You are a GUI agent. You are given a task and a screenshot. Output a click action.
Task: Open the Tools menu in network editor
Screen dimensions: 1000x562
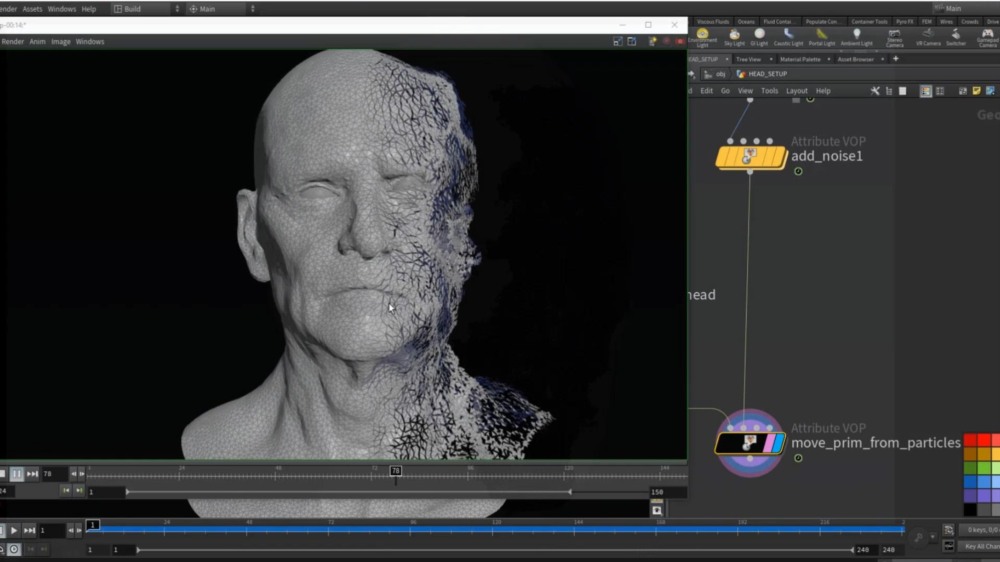[769, 91]
